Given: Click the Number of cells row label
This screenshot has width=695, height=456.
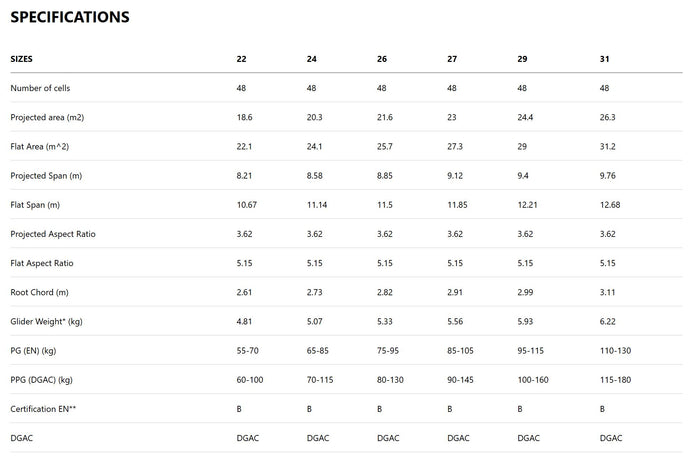Looking at the screenshot, I should coord(42,88).
